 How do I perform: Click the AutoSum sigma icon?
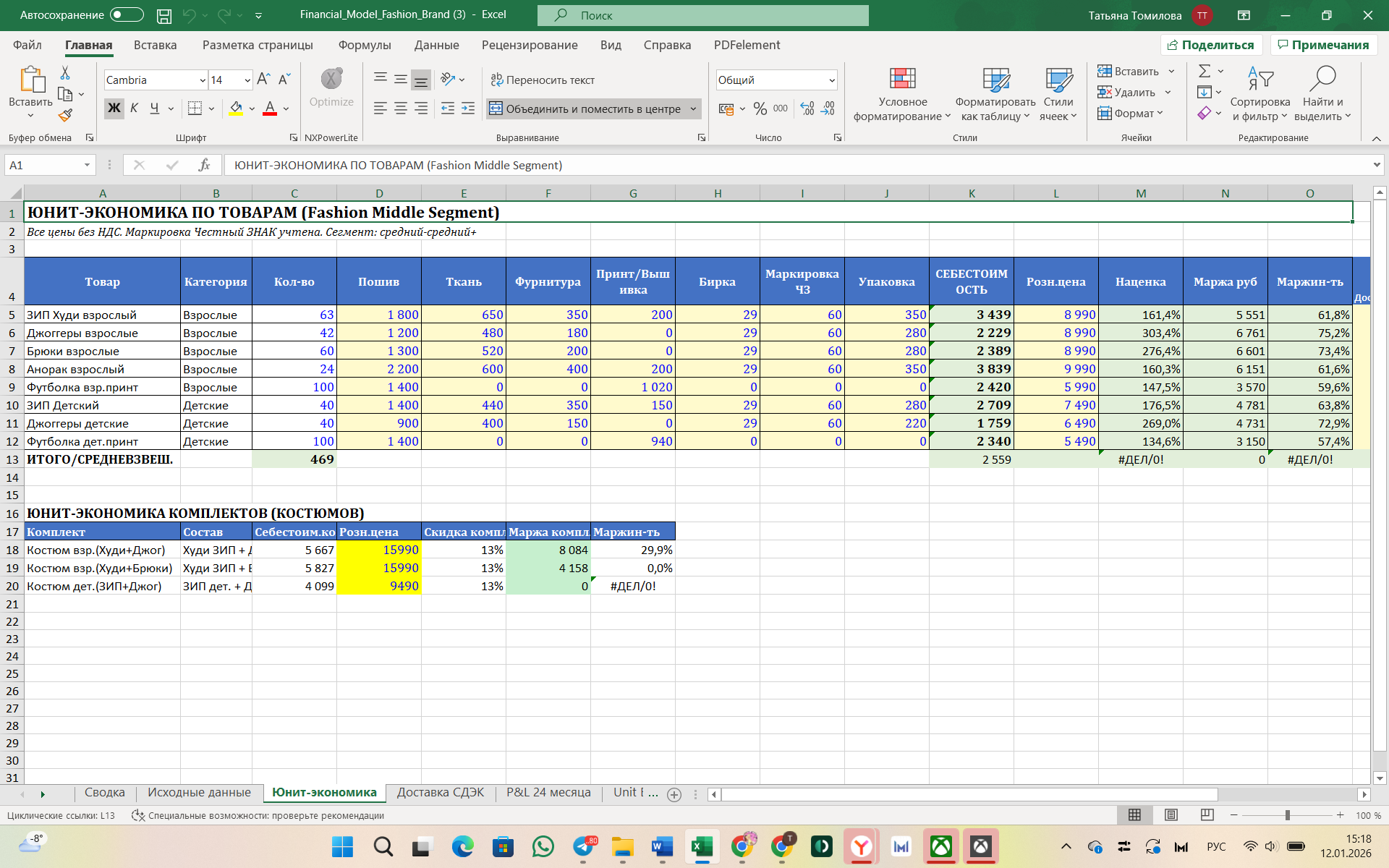1205,71
